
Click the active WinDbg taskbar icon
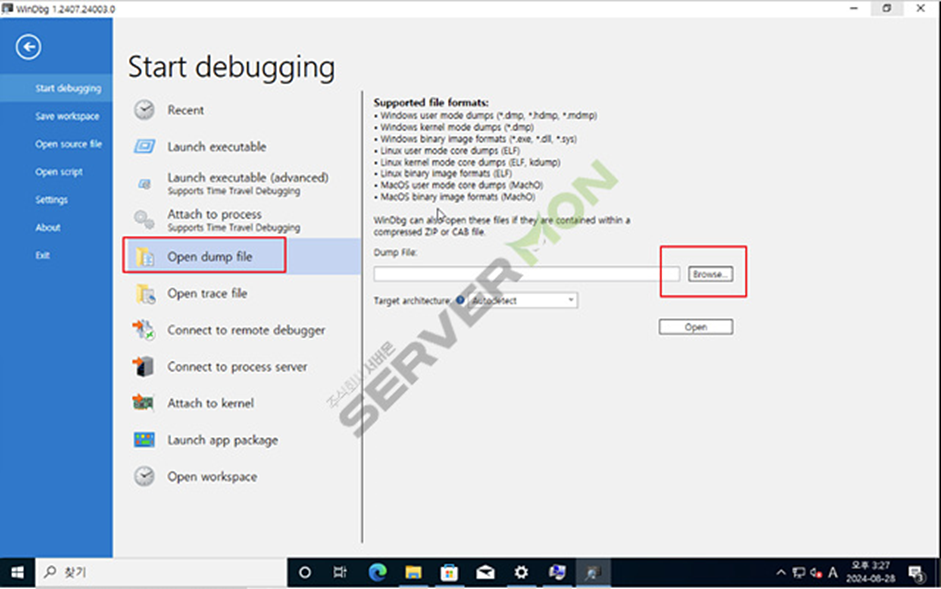[x=593, y=573]
